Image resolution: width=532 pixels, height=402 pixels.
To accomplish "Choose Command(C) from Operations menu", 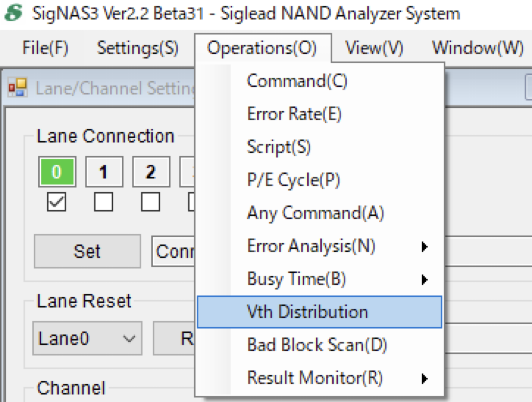I will coord(320,81).
